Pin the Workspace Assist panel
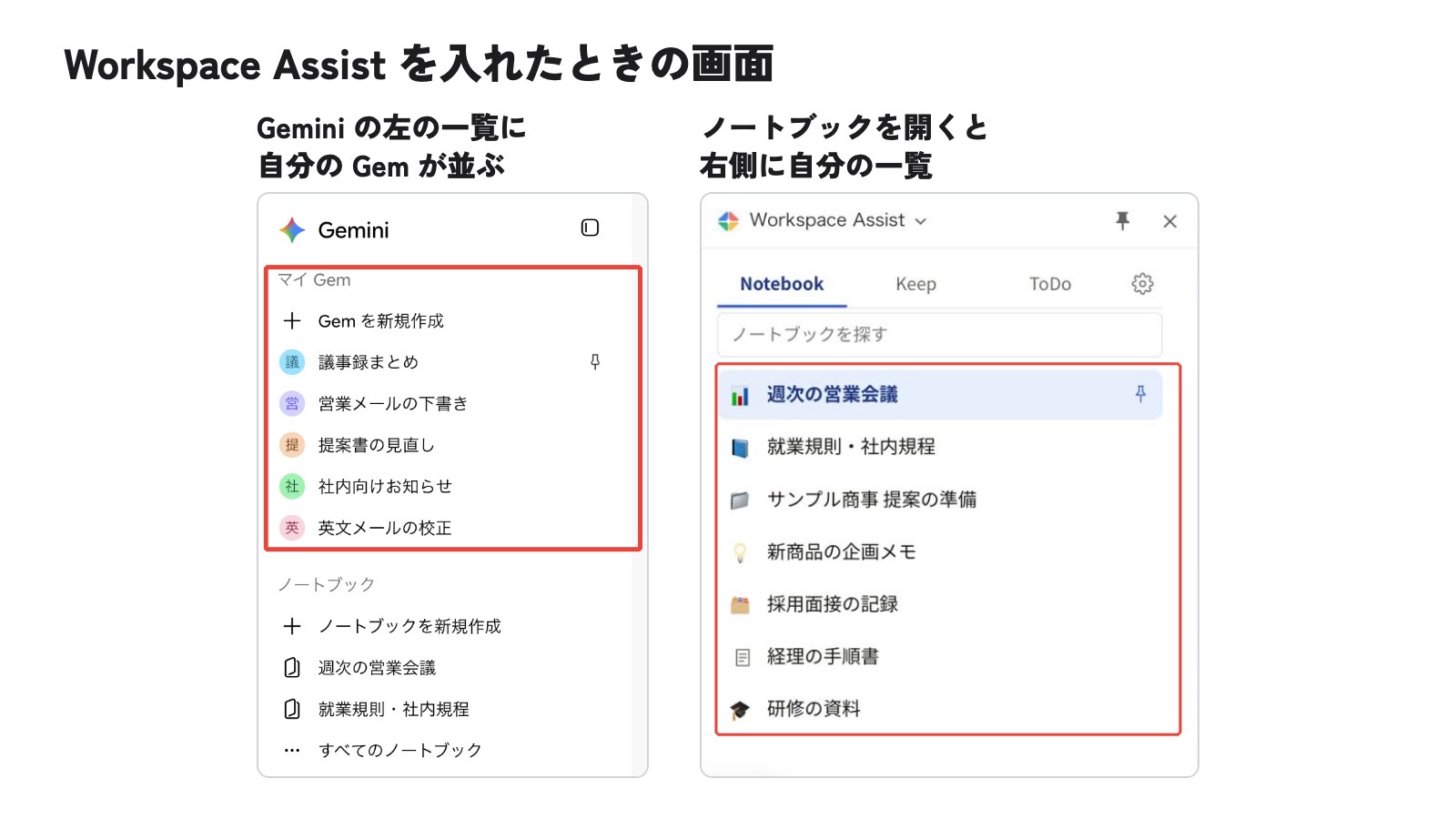The height and width of the screenshot is (819, 1456). click(x=1123, y=220)
